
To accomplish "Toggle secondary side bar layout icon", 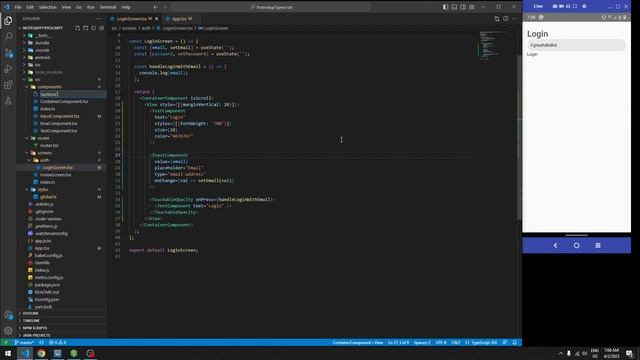I will (463, 7).
